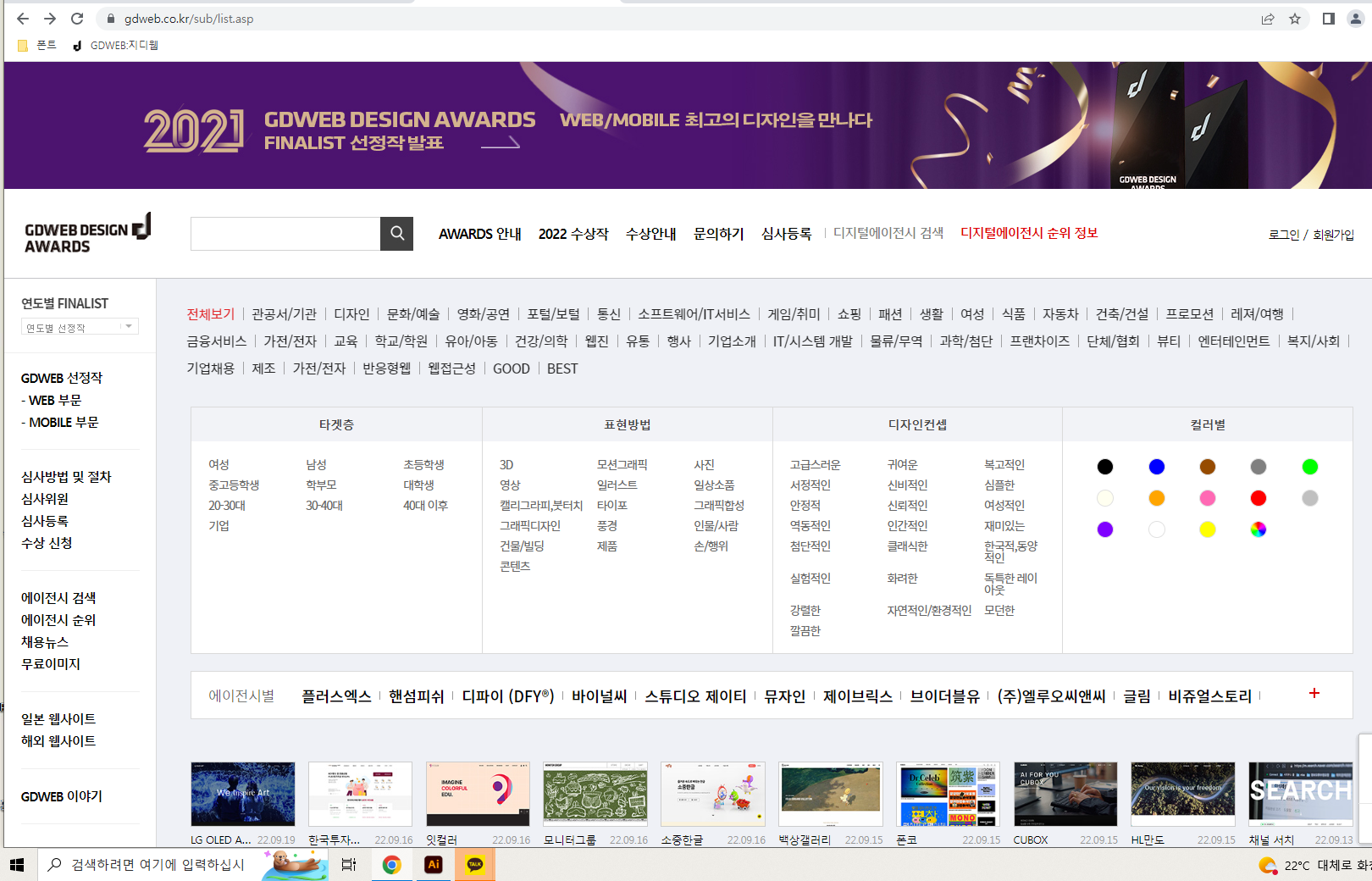Click the 로그인 link

click(x=1284, y=235)
